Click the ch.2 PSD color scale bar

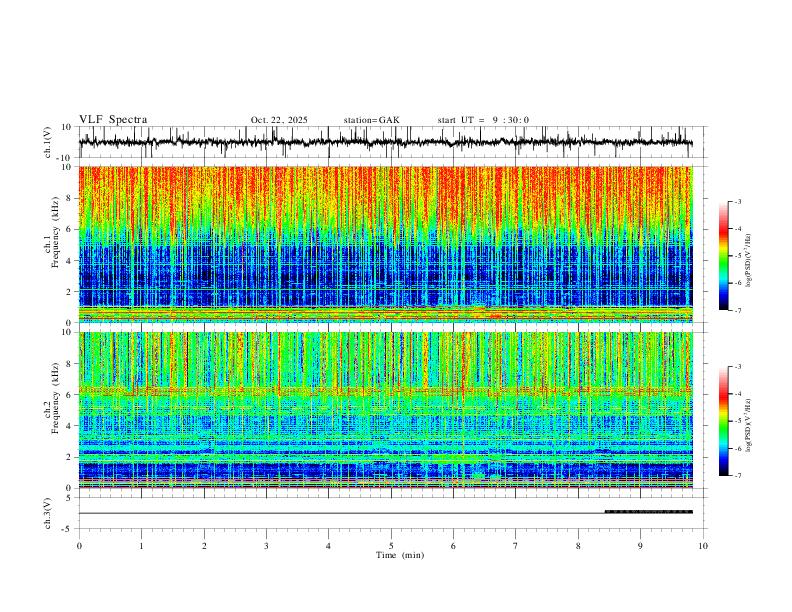723,421
